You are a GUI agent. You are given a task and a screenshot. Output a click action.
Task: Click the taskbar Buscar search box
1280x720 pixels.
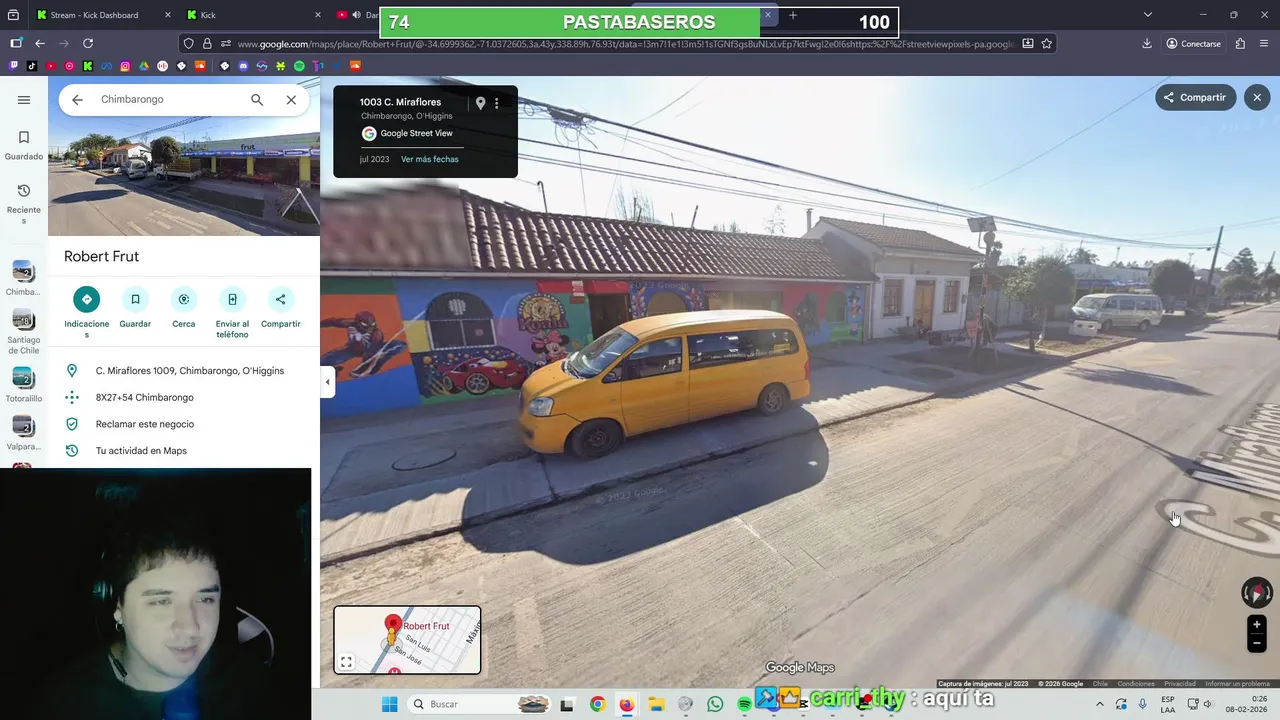click(479, 704)
